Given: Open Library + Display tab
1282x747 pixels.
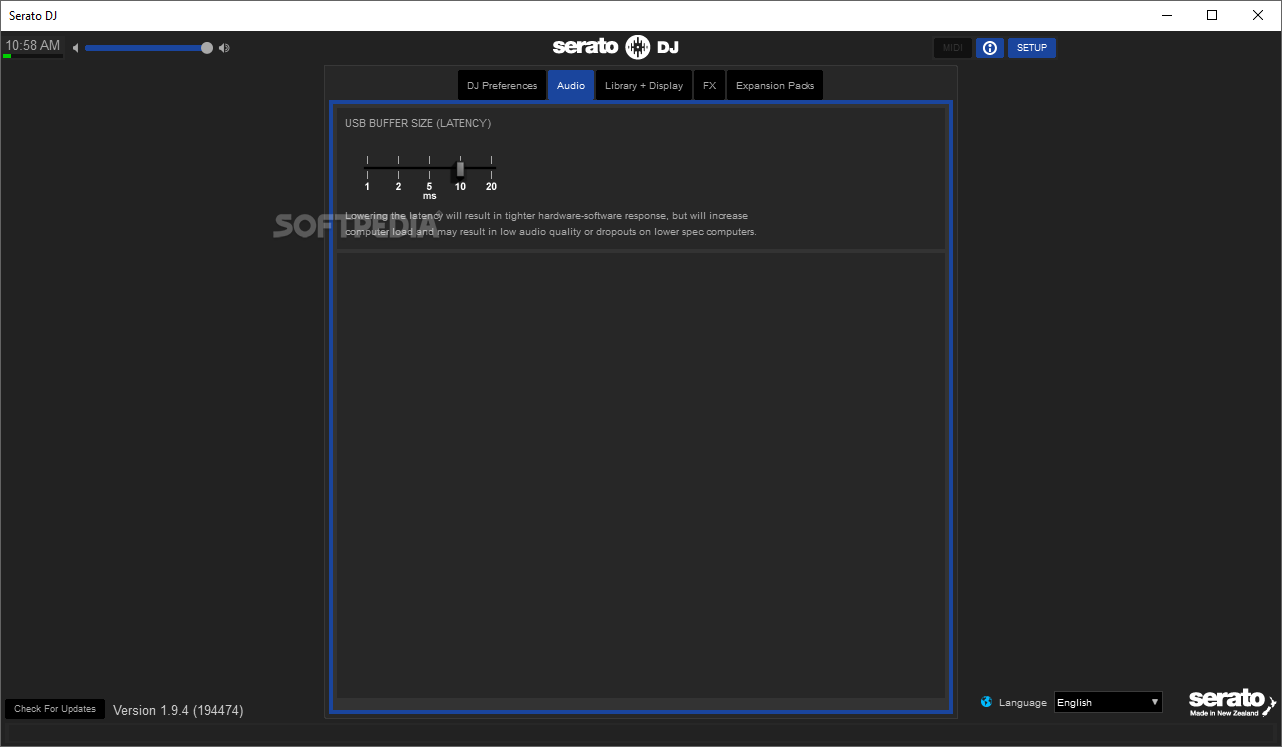Looking at the screenshot, I should (644, 86).
